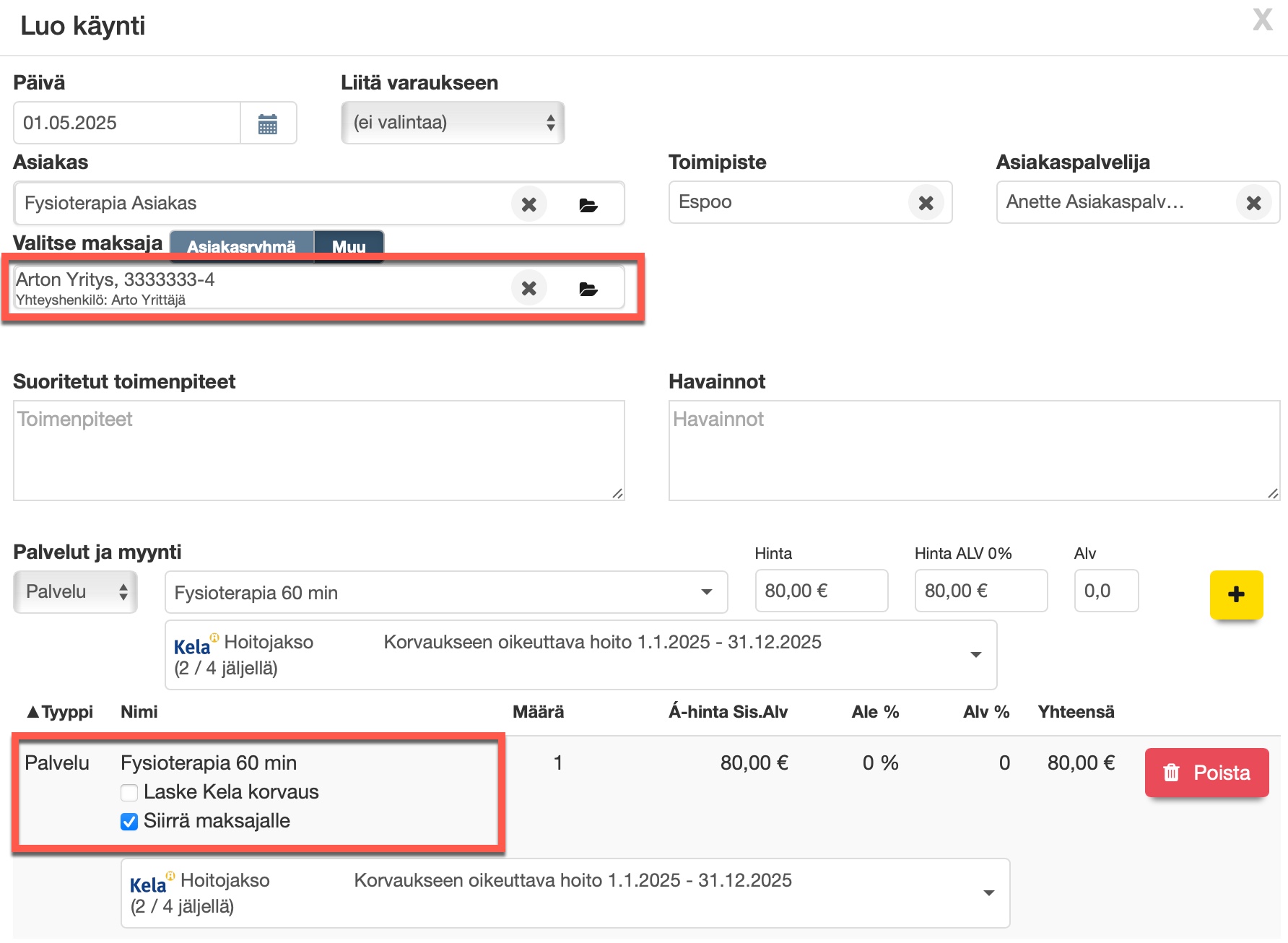Image resolution: width=1288 pixels, height=943 pixels.
Task: Switch to Asiakasryhmä payer tab
Action: click(241, 246)
